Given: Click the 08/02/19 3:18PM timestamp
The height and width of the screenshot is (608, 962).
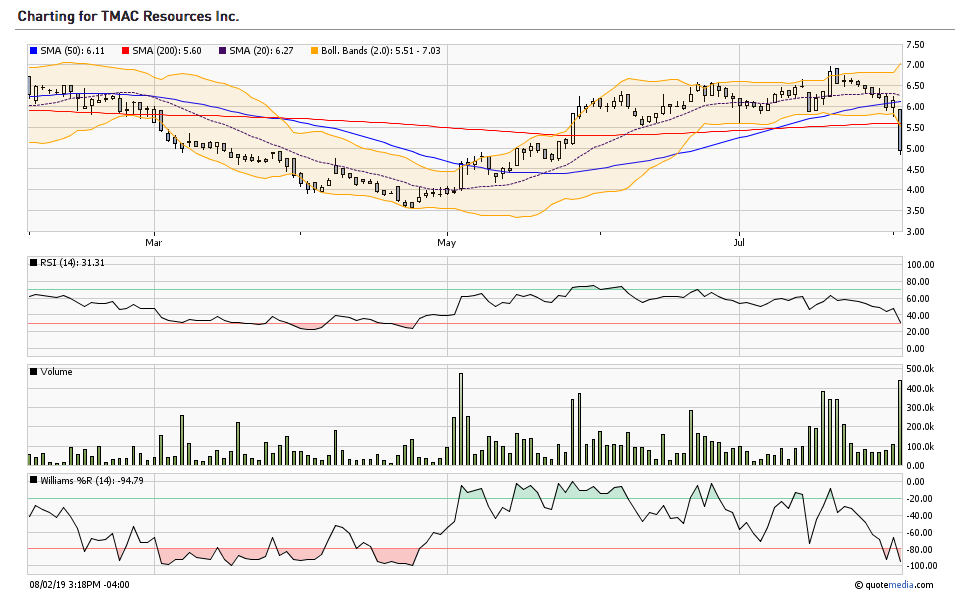Looking at the screenshot, I should pos(79,585).
